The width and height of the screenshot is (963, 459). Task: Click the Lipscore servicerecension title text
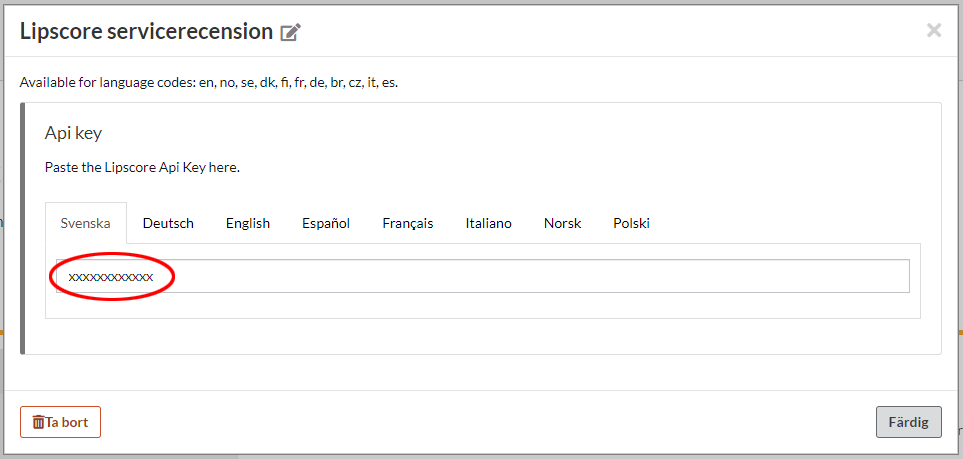146,31
